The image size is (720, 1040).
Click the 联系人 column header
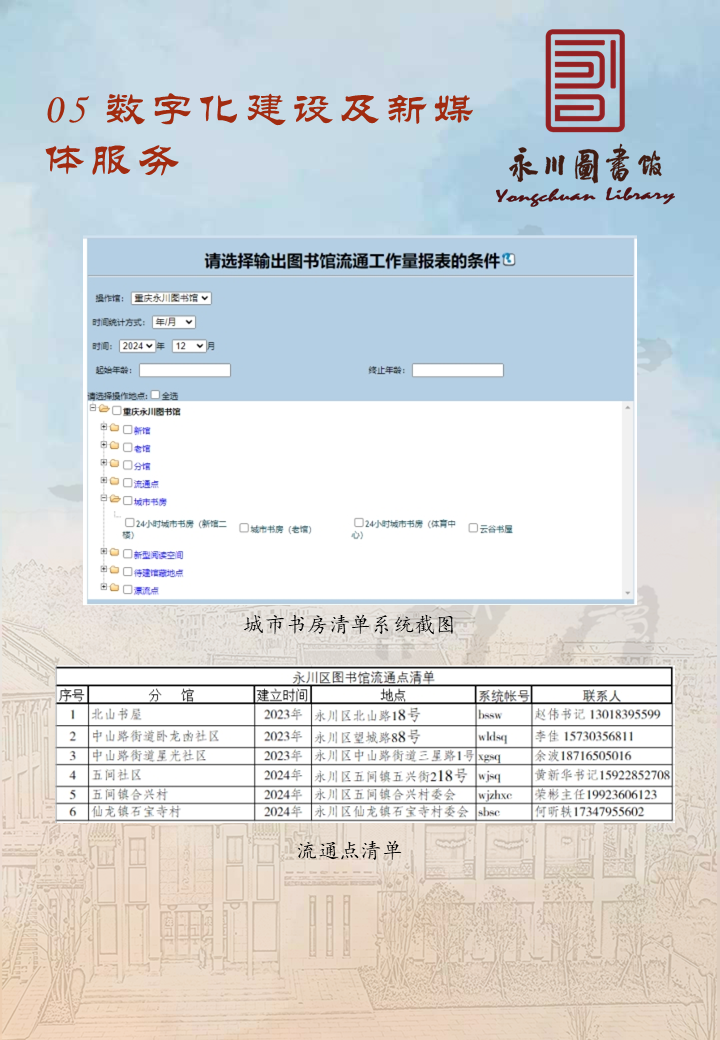(x=601, y=695)
